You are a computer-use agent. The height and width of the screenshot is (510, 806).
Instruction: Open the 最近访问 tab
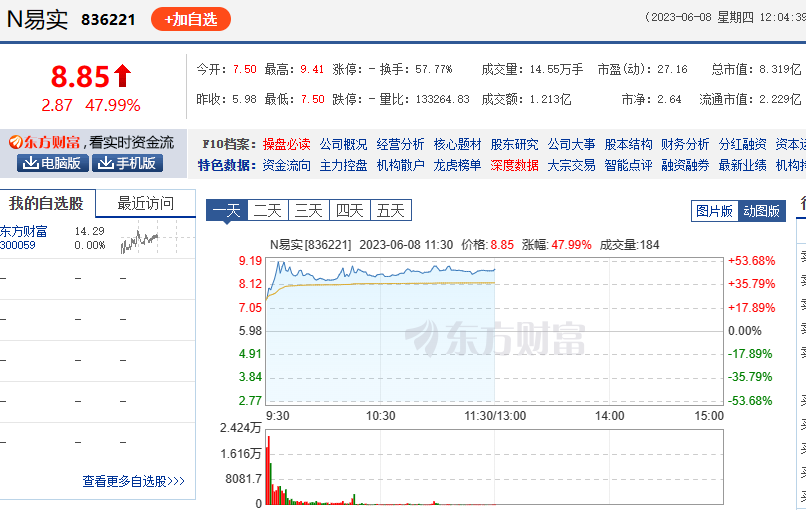pos(146,204)
